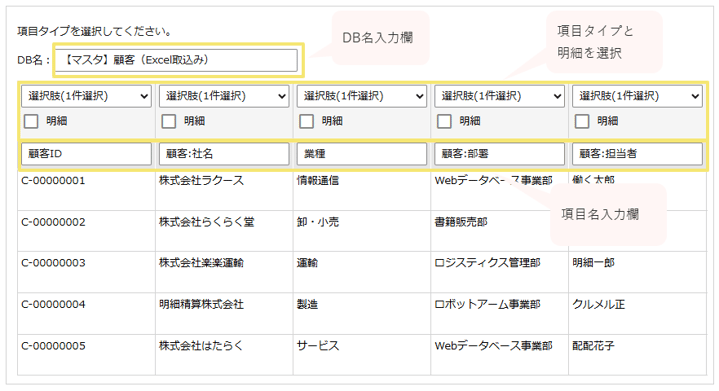Tick the 明細 checkbox above 顧客:社名
Viewport: 719px width, 391px height.
(x=169, y=121)
